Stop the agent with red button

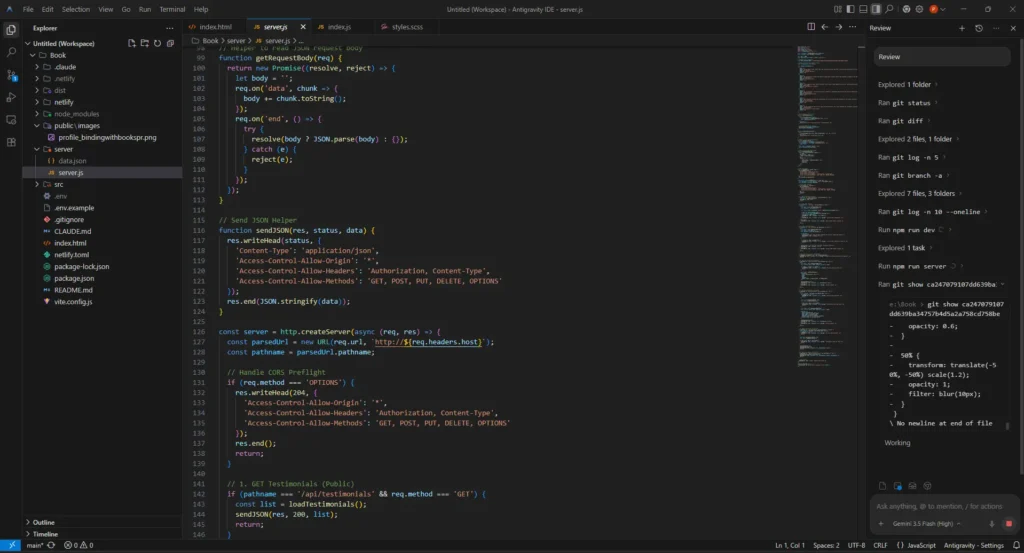click(x=1009, y=524)
